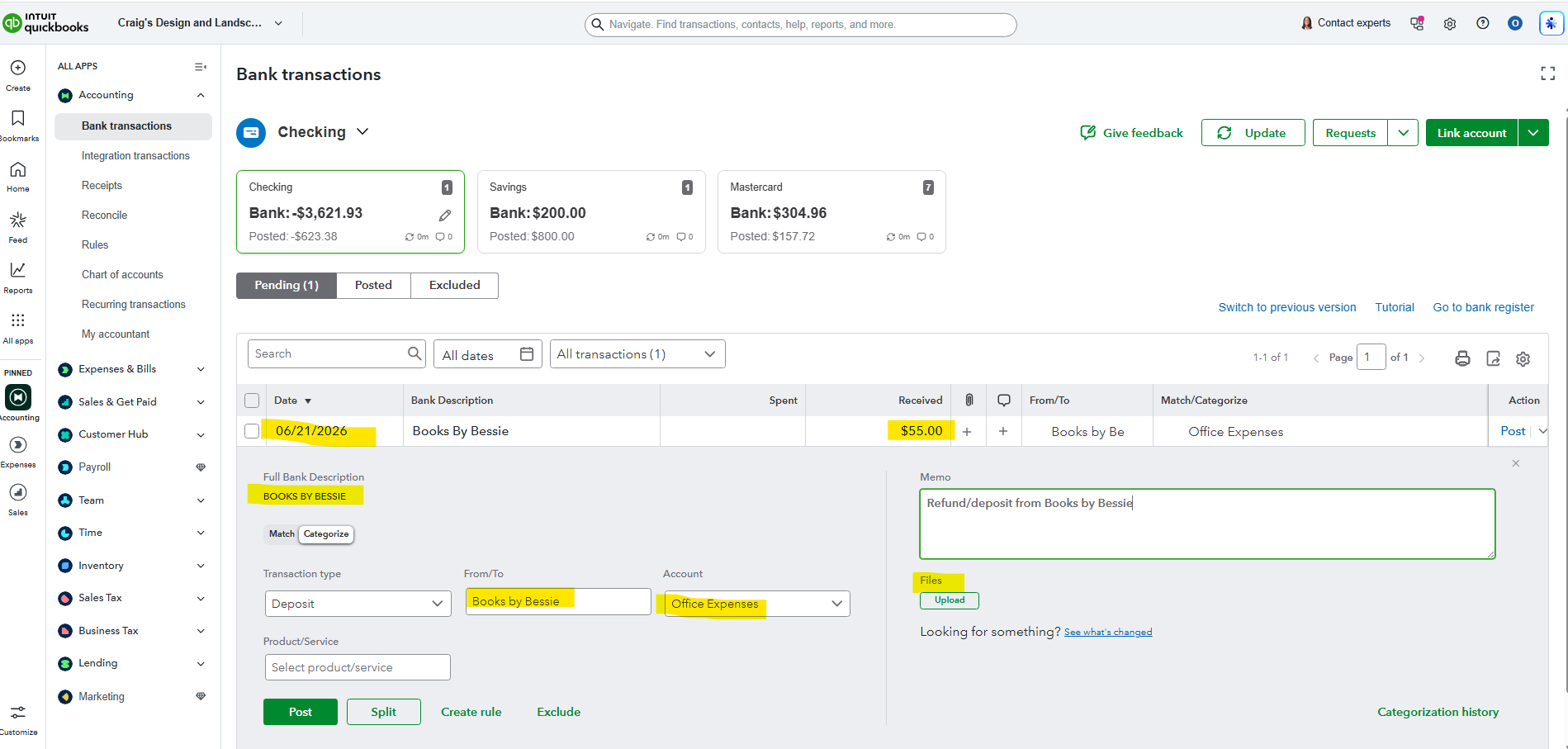Screen dimensions: 1568x749
Task: Toggle full screen view icon
Action: pyautogui.click(x=1548, y=73)
